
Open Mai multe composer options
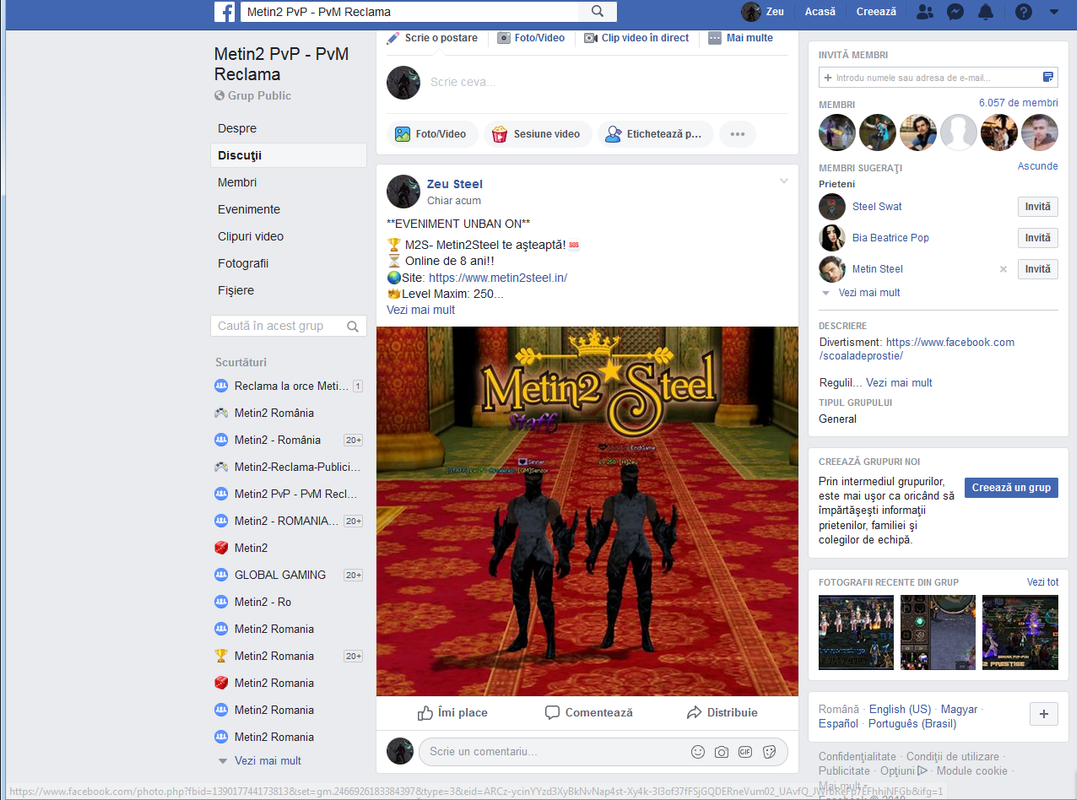click(x=740, y=38)
